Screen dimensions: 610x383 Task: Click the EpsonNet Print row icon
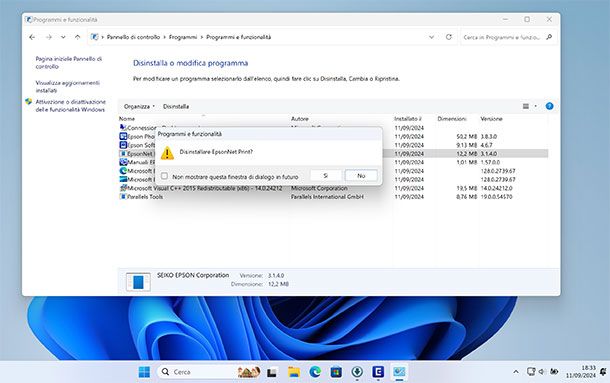tap(123, 153)
